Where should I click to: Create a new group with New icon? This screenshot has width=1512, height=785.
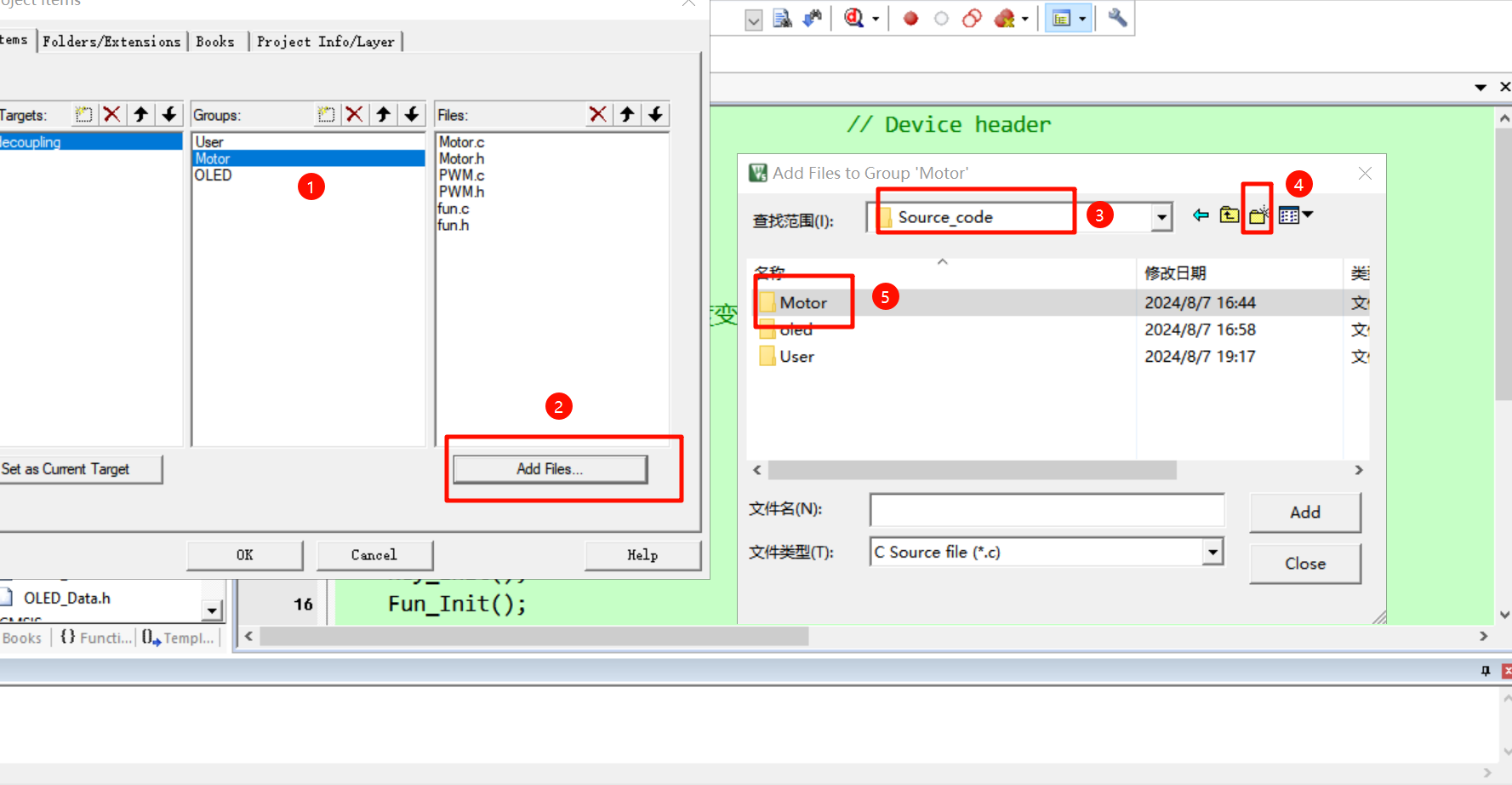coord(326,114)
